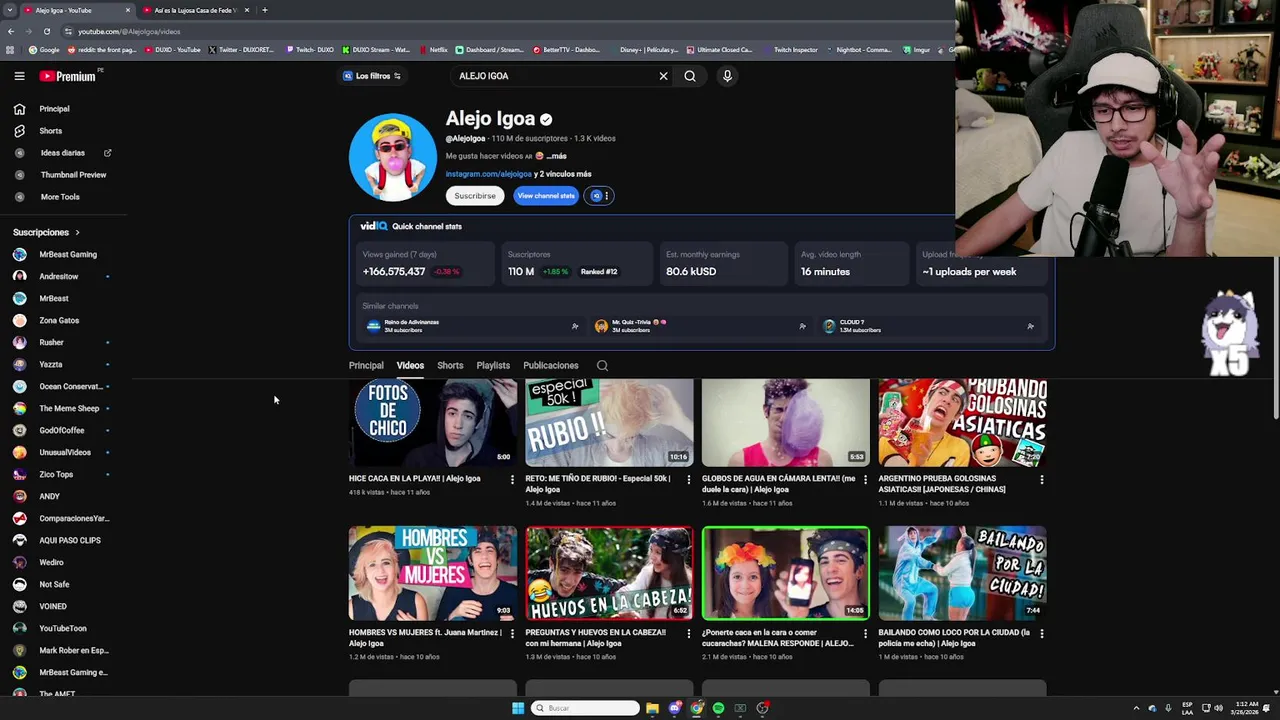Open options menu for RETO: ME TIÑO DE RUBIO
Viewport: 1280px width, 720px height.
click(x=688, y=480)
